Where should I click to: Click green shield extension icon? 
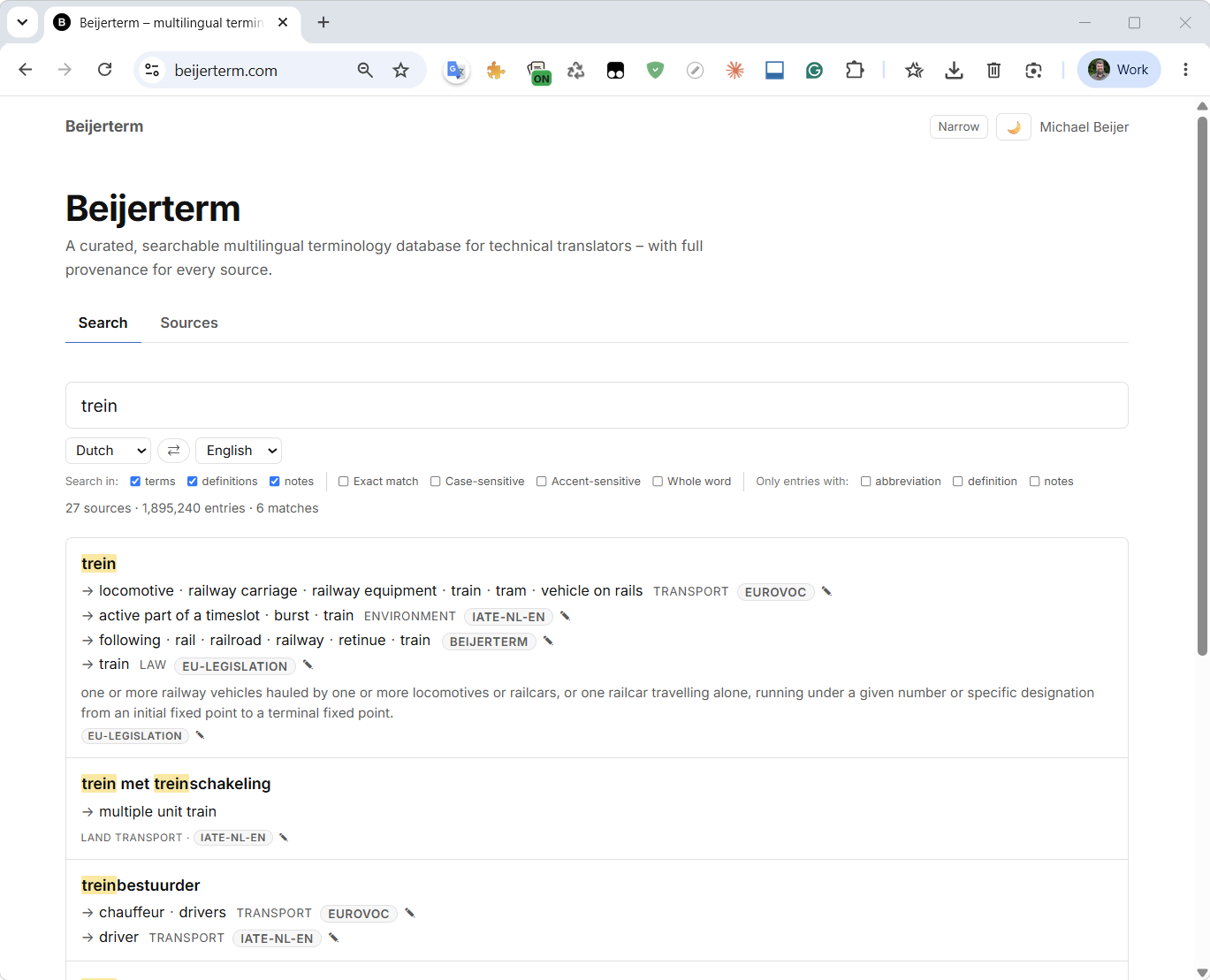point(655,70)
